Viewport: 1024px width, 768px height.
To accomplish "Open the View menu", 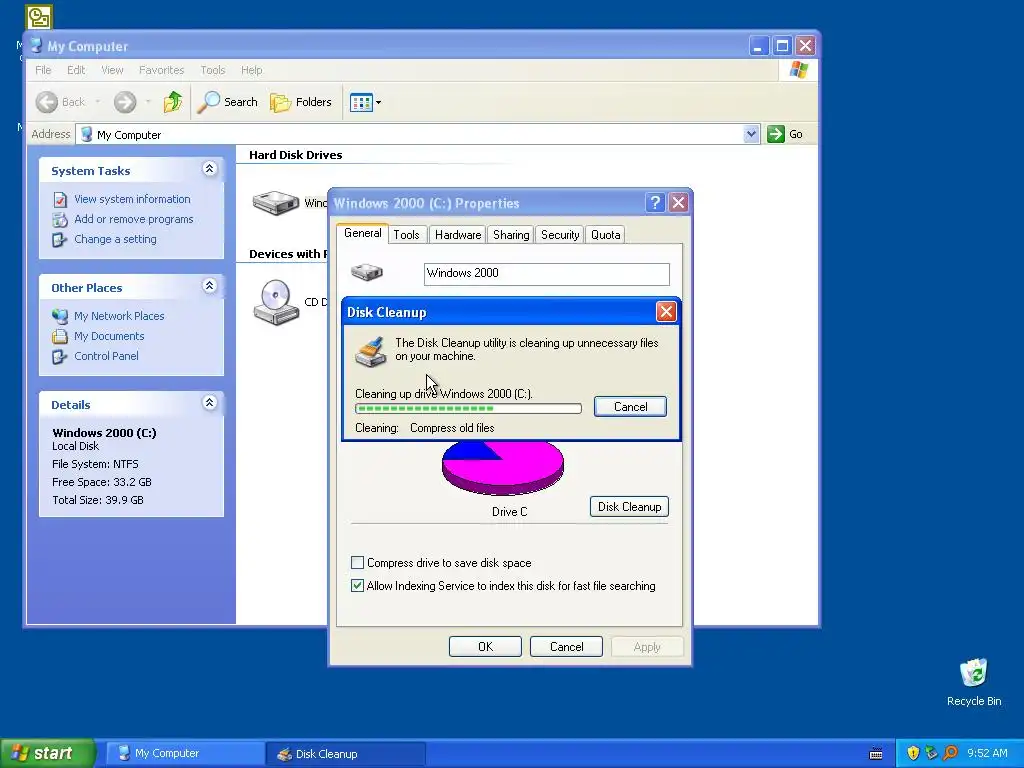I will [112, 70].
